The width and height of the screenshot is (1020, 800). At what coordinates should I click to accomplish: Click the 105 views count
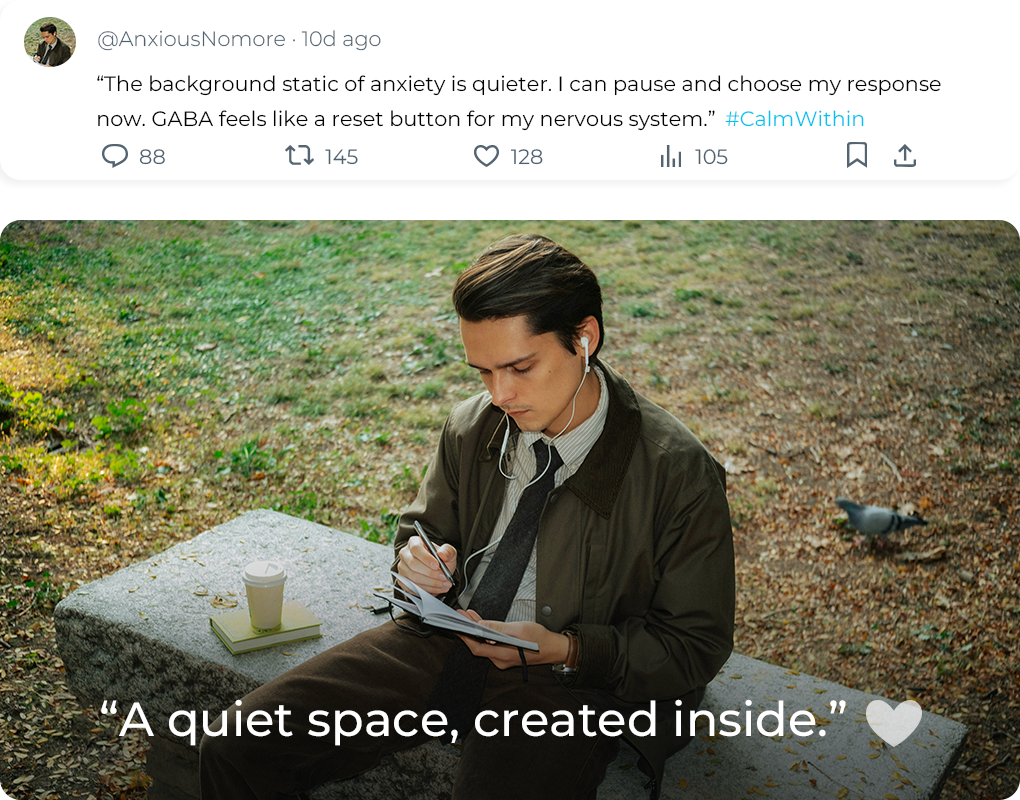711,157
